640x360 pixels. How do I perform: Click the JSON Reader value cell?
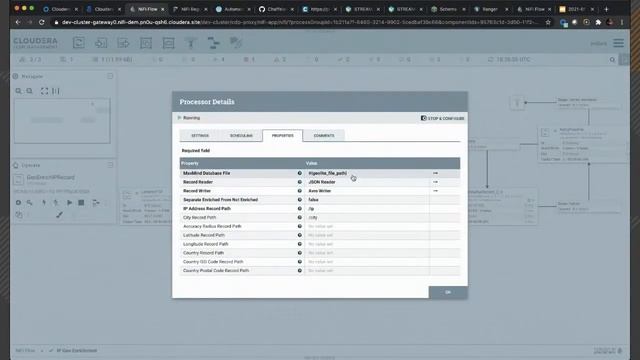click(367, 182)
